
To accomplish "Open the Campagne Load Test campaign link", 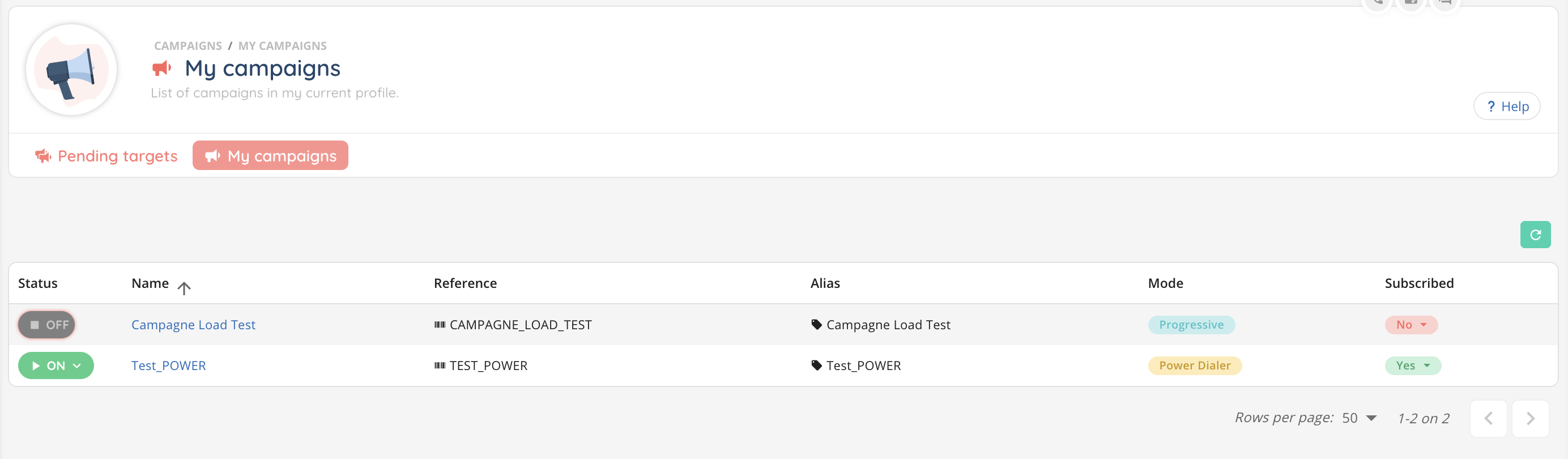I will pyautogui.click(x=193, y=325).
